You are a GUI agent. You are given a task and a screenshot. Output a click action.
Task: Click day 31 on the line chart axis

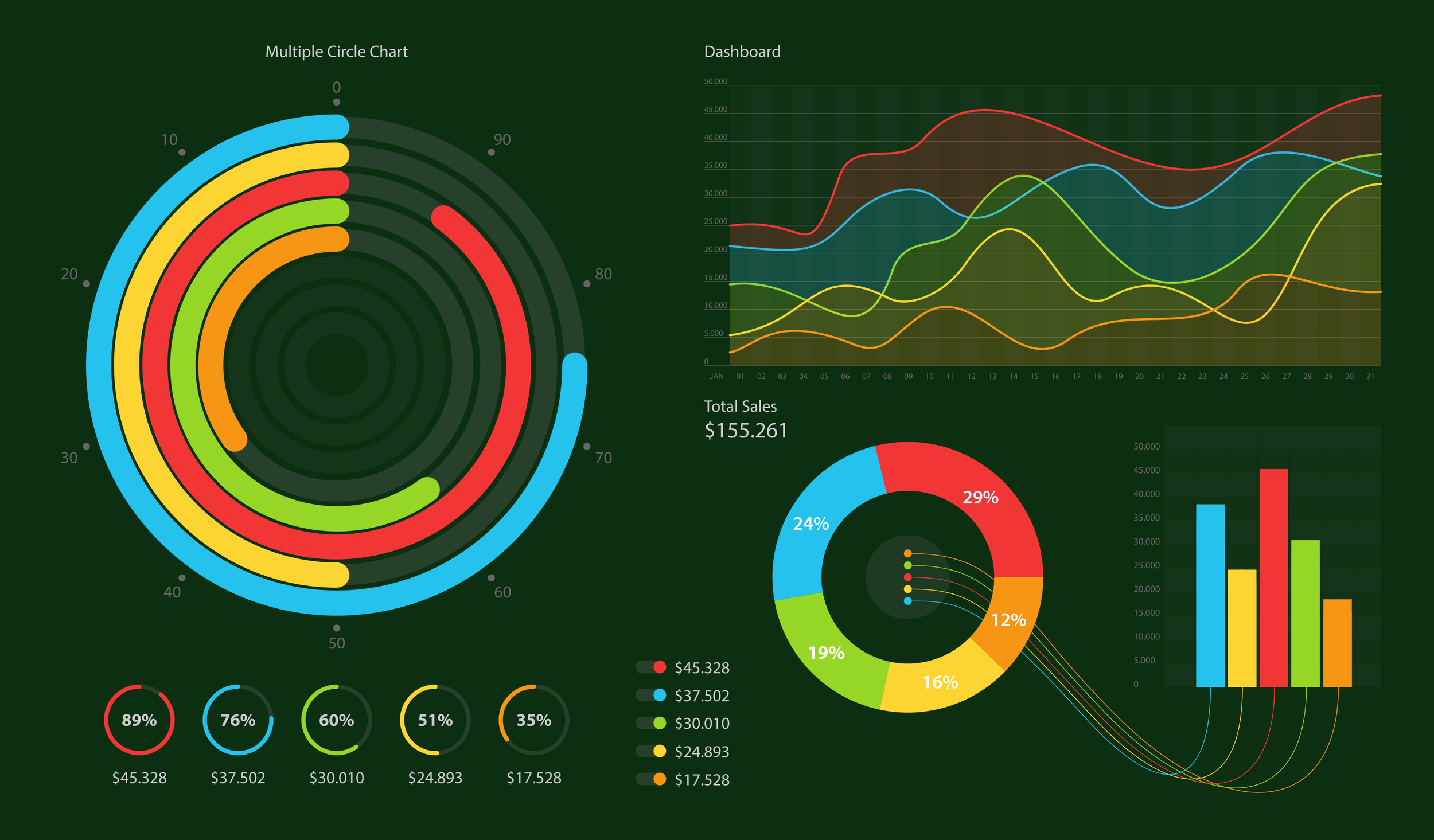coord(1370,377)
